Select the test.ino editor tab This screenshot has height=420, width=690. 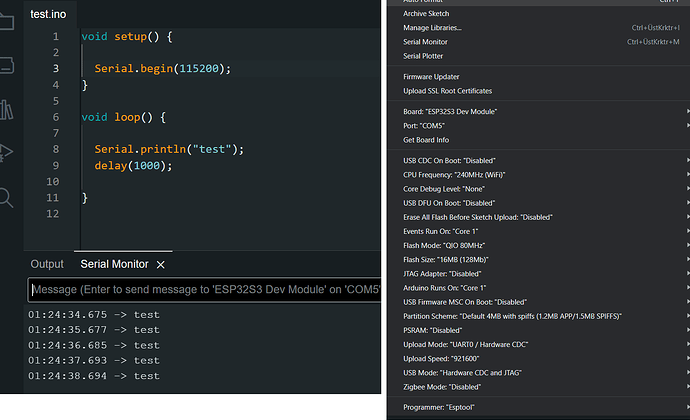[x=48, y=14]
